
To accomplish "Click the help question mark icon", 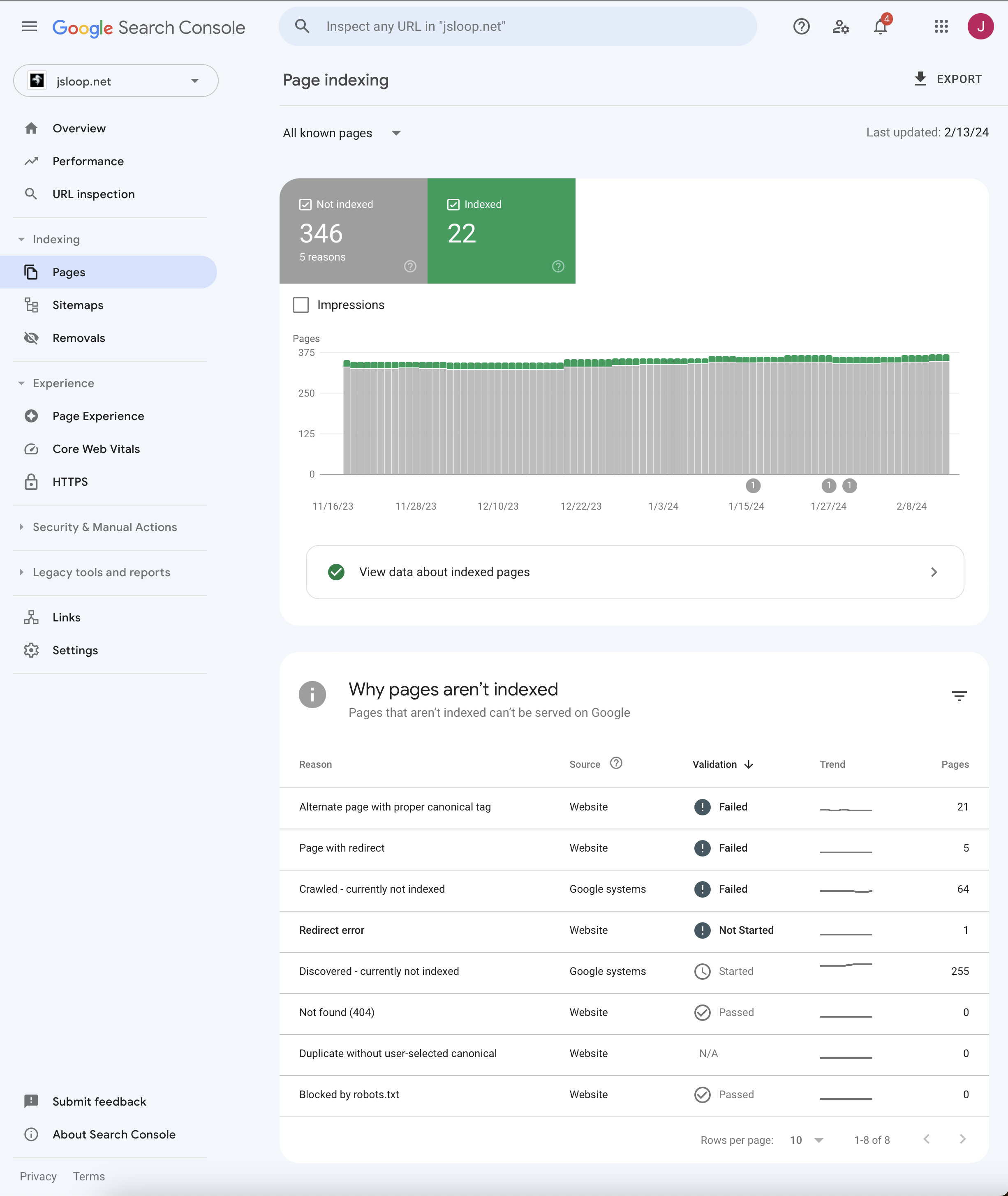I will click(x=801, y=27).
